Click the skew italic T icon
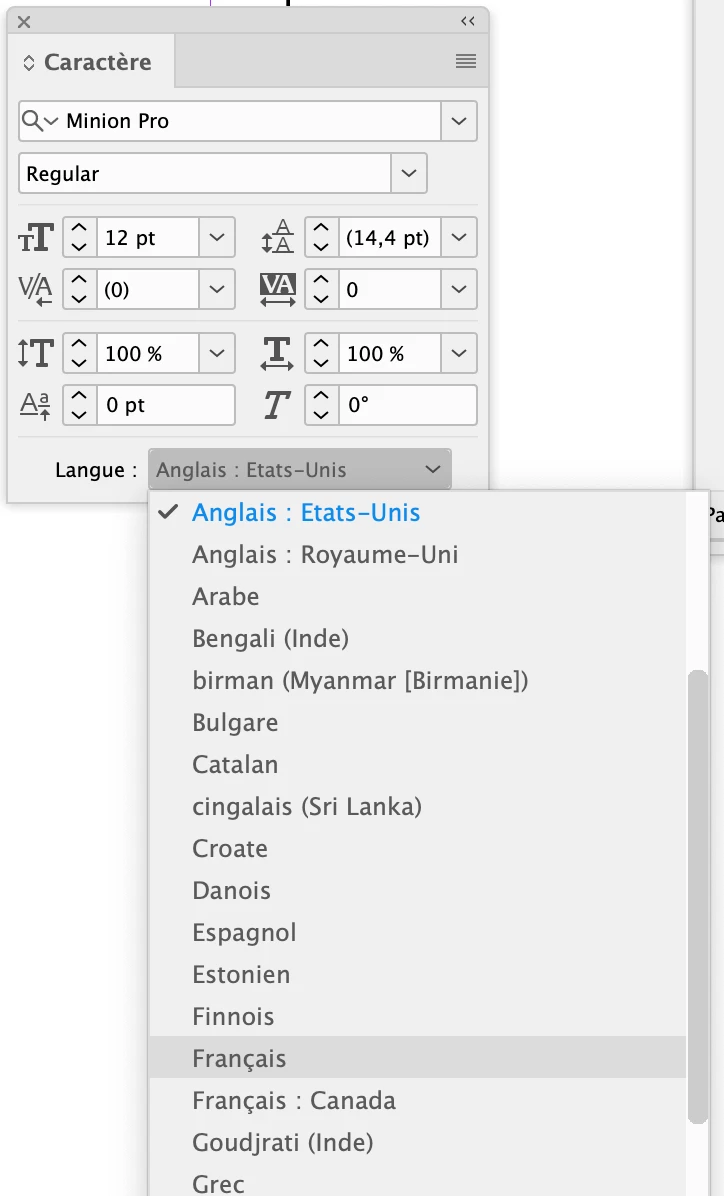724x1196 pixels. click(x=276, y=405)
